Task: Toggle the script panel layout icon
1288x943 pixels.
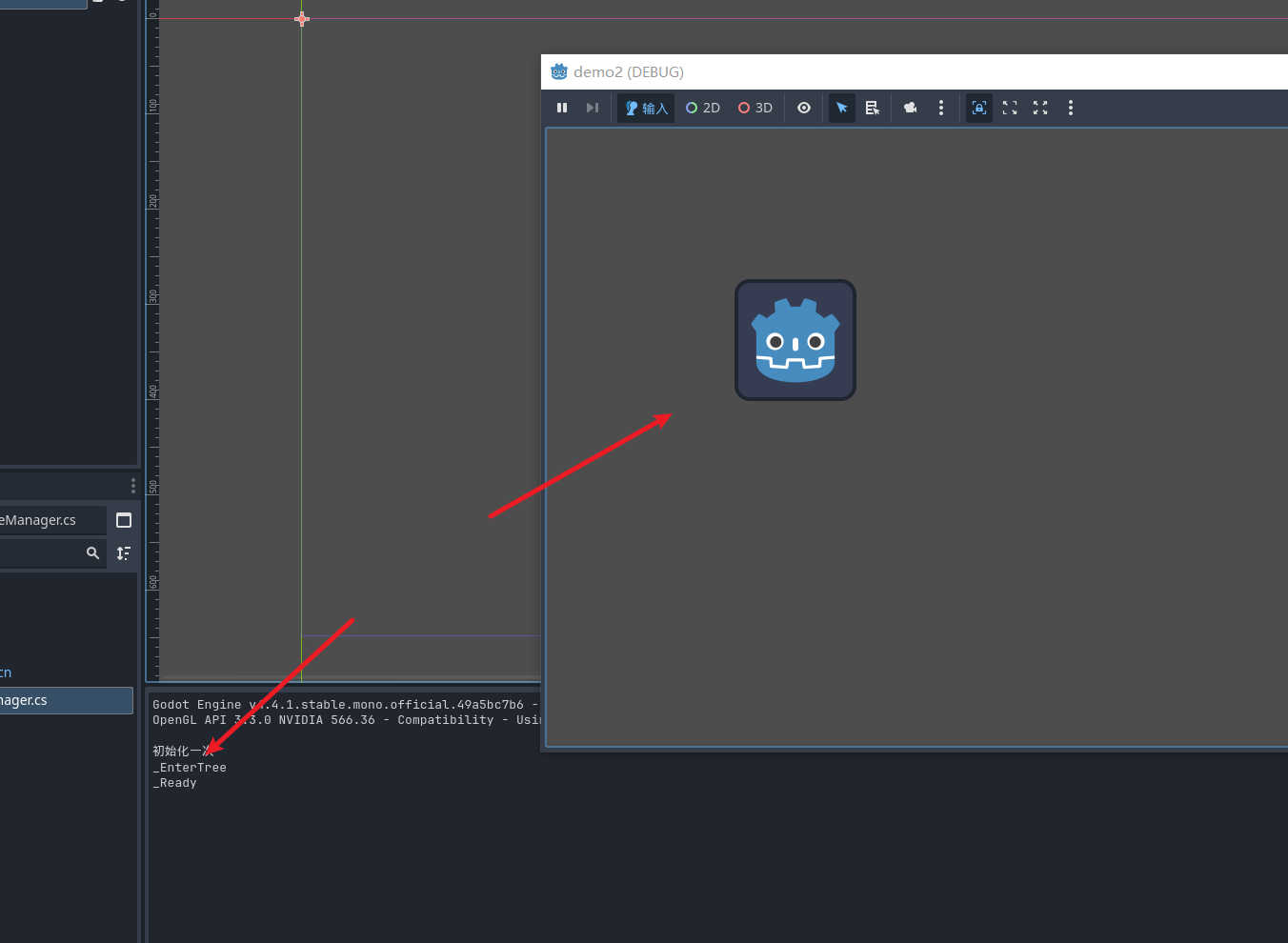Action: 124,520
